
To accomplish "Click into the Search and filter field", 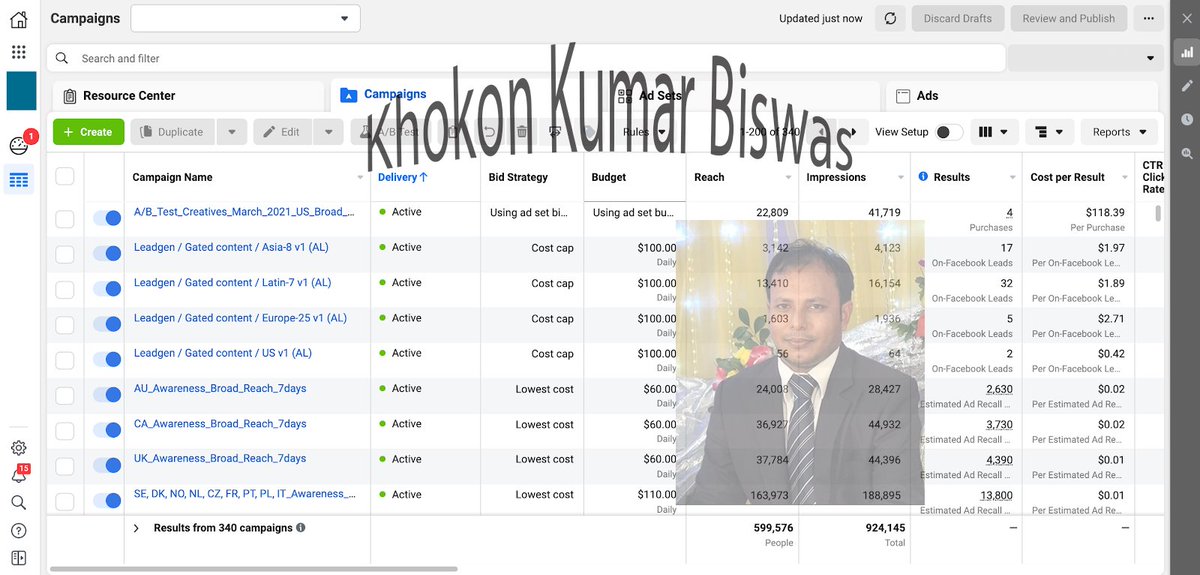I will (x=525, y=58).
